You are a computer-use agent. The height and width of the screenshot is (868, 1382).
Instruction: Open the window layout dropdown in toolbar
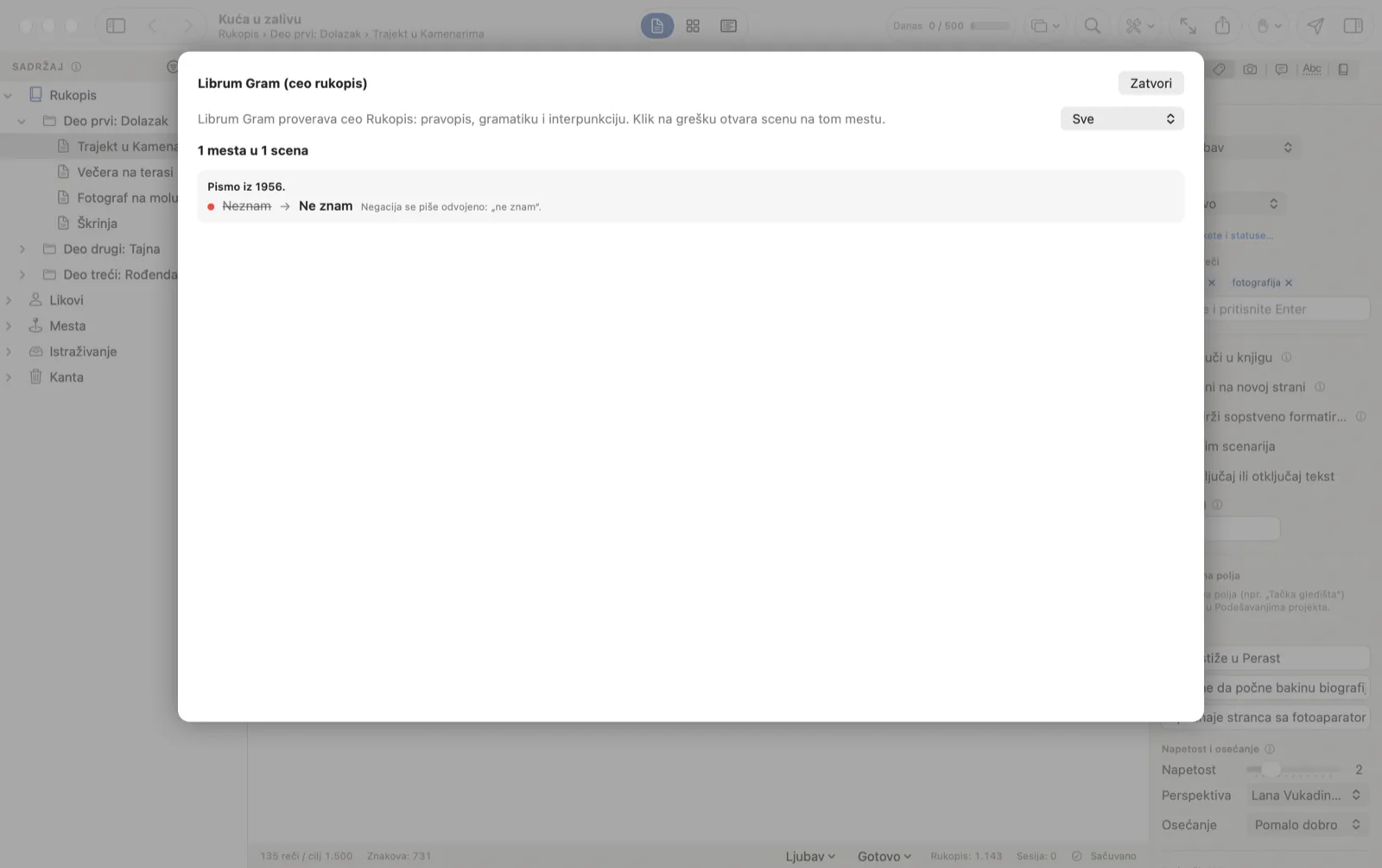point(1045,26)
